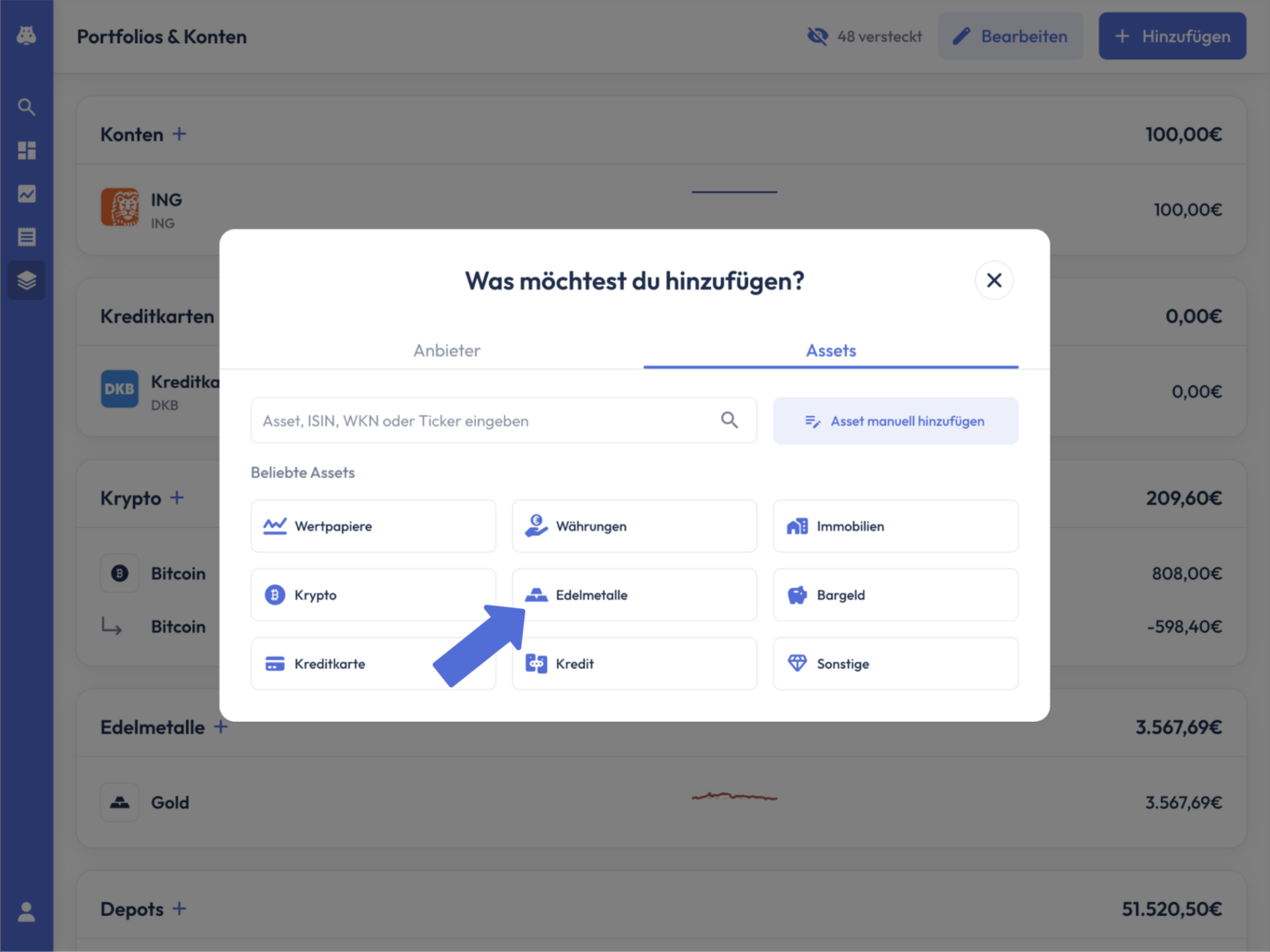Add new item next to Konten
Image resolution: width=1270 pixels, height=952 pixels.
(179, 134)
